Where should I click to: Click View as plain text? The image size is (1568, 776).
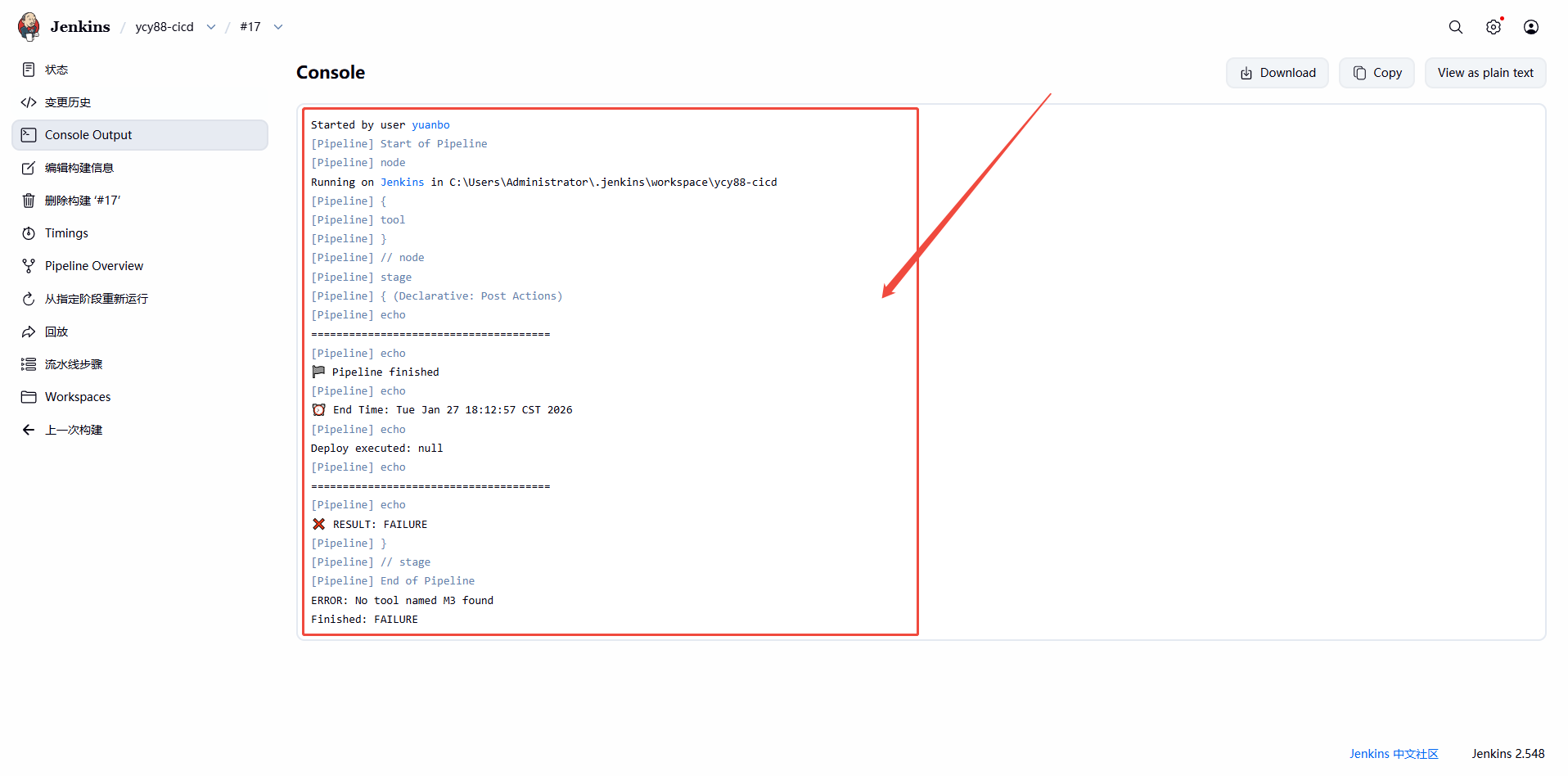pos(1485,73)
